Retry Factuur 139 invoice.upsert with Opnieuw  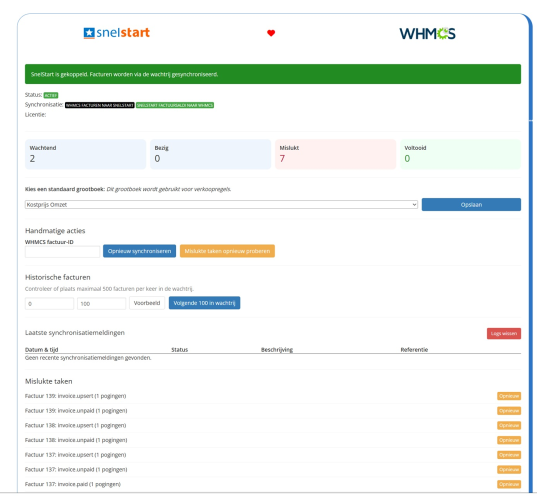[509, 396]
